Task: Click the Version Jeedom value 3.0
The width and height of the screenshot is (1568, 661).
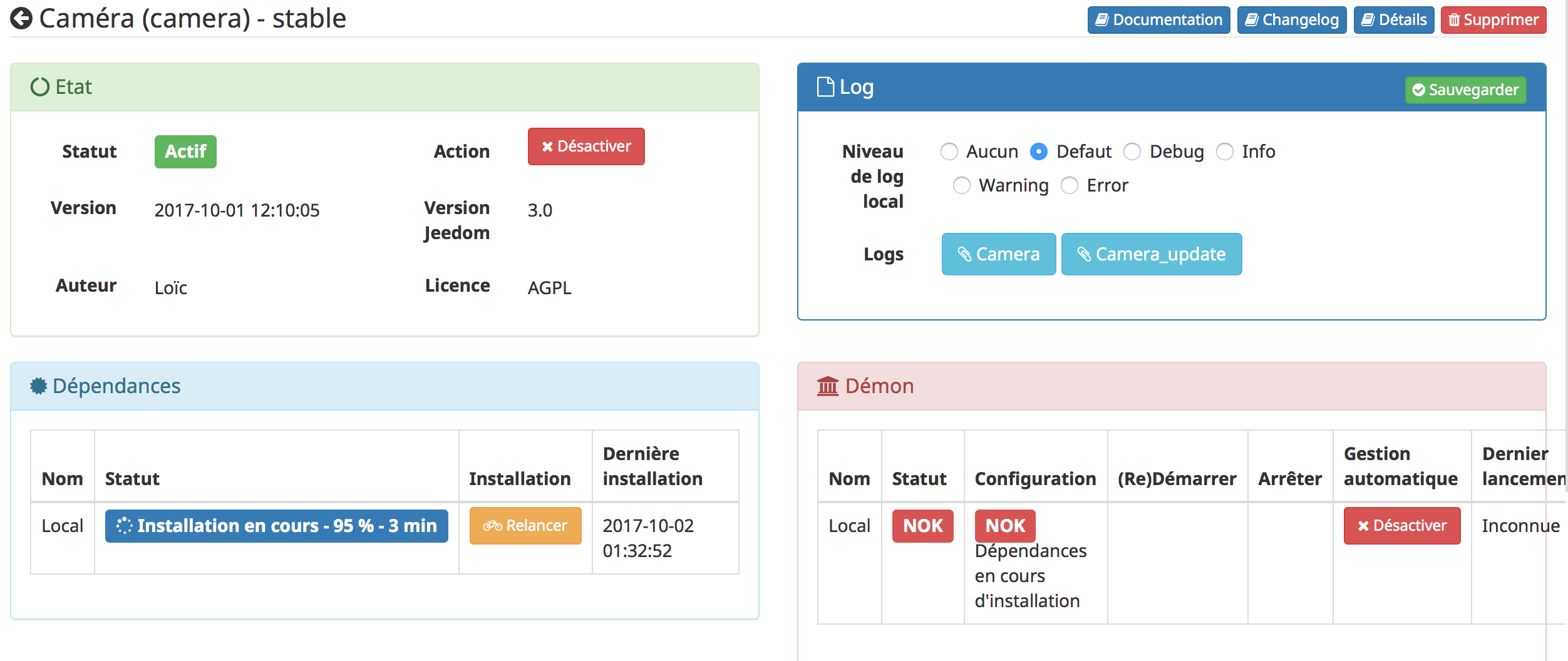Action: pyautogui.click(x=540, y=210)
